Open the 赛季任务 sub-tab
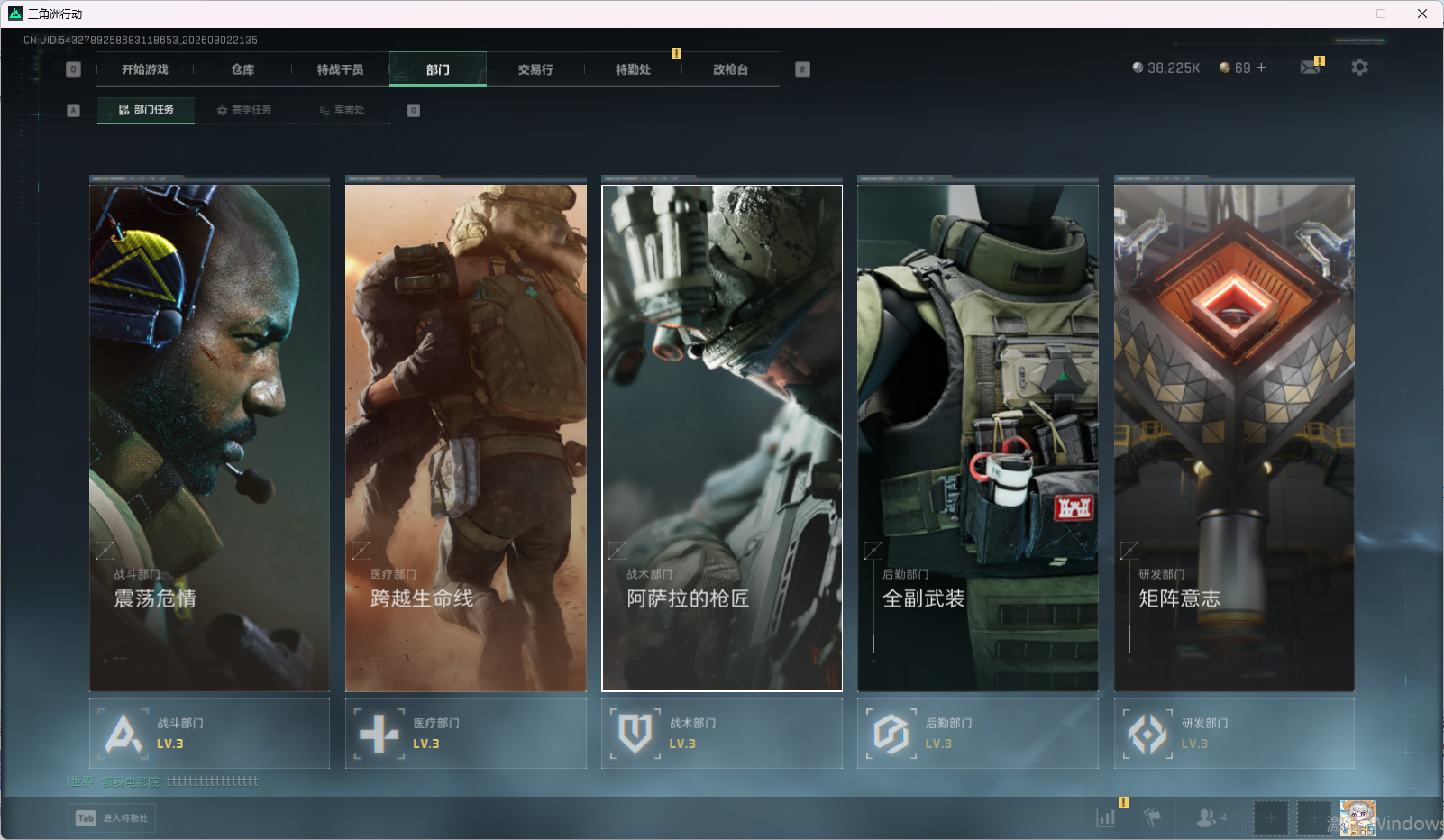Viewport: 1444px width, 840px height. point(243,110)
